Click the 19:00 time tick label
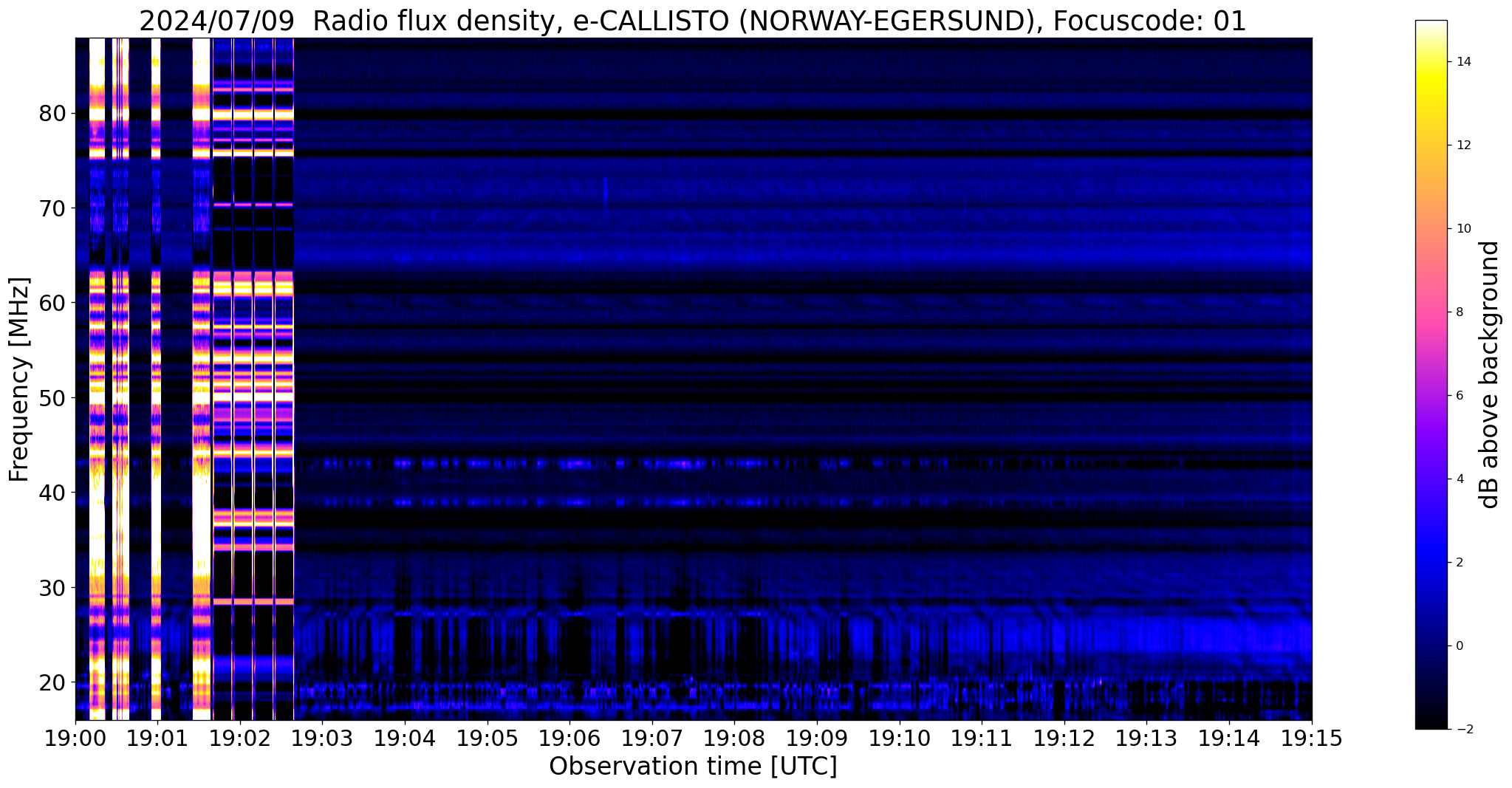Image resolution: width=1512 pixels, height=788 pixels. [75, 739]
